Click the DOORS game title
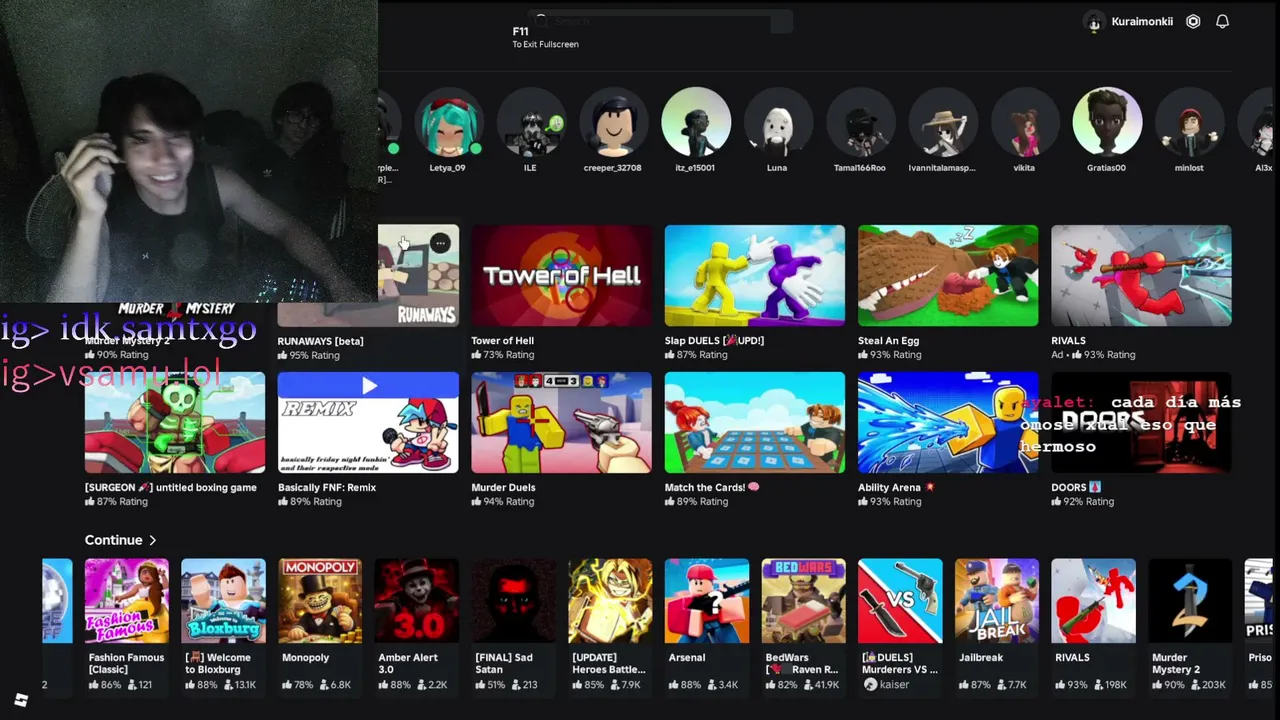This screenshot has height=720, width=1280. pos(1076,488)
